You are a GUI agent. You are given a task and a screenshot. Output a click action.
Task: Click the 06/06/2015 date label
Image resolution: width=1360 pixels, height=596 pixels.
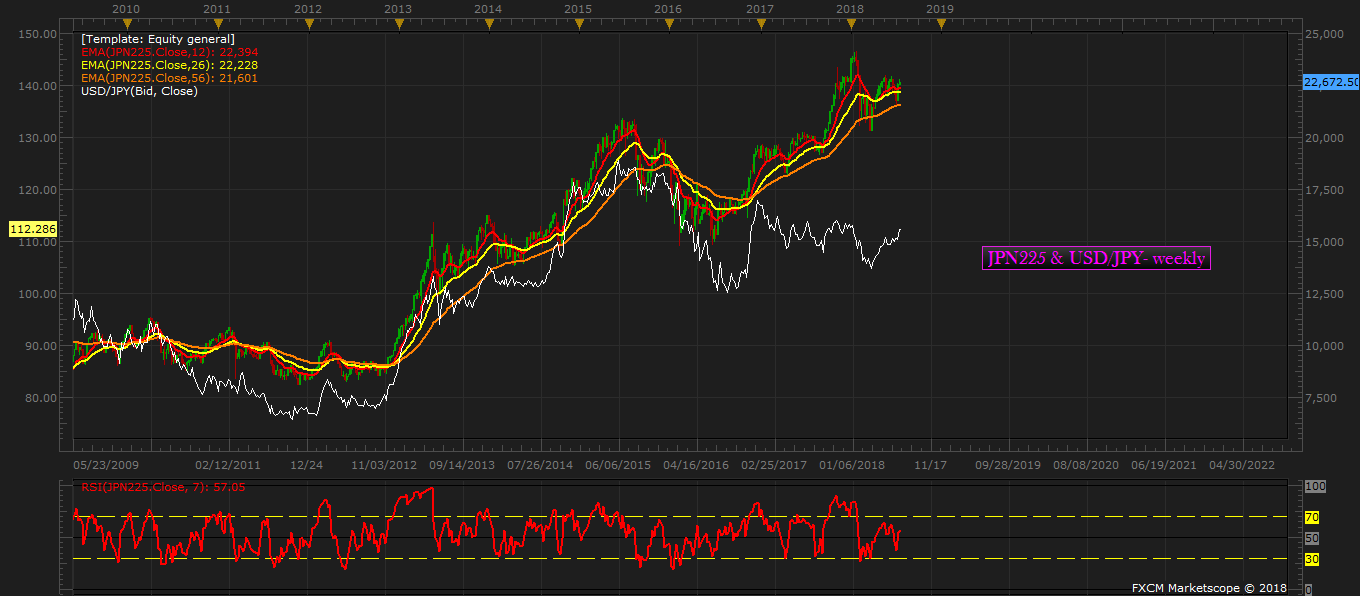618,465
